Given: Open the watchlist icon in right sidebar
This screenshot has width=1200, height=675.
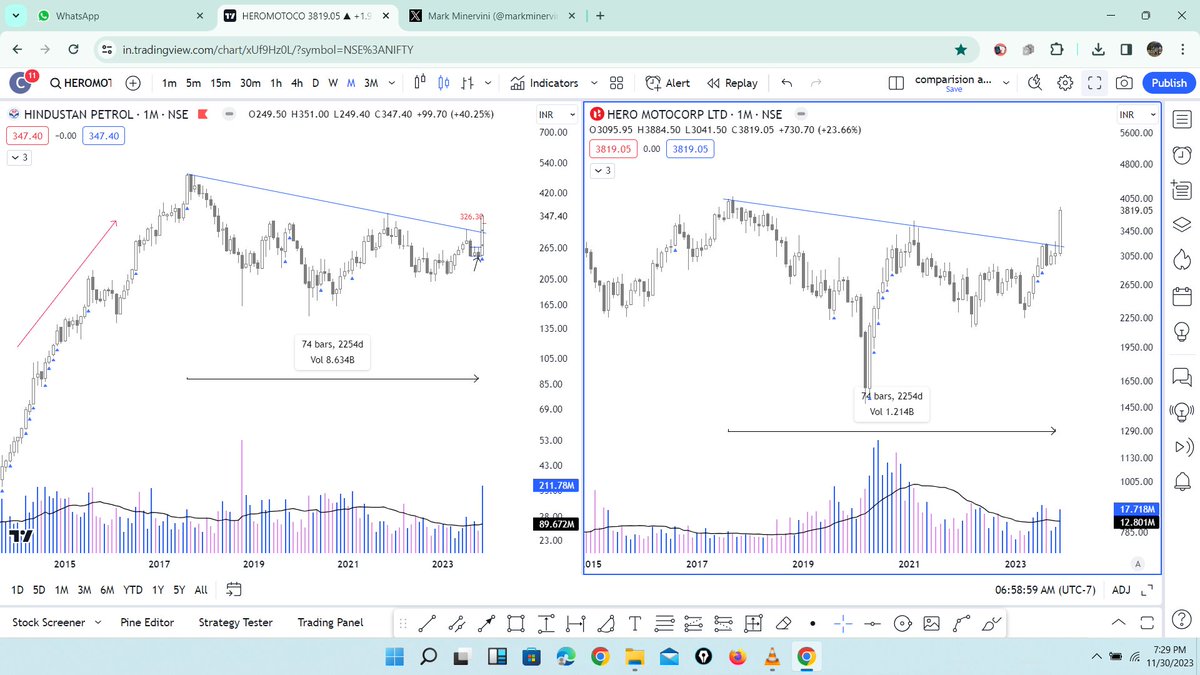Looking at the screenshot, I should click(x=1181, y=118).
